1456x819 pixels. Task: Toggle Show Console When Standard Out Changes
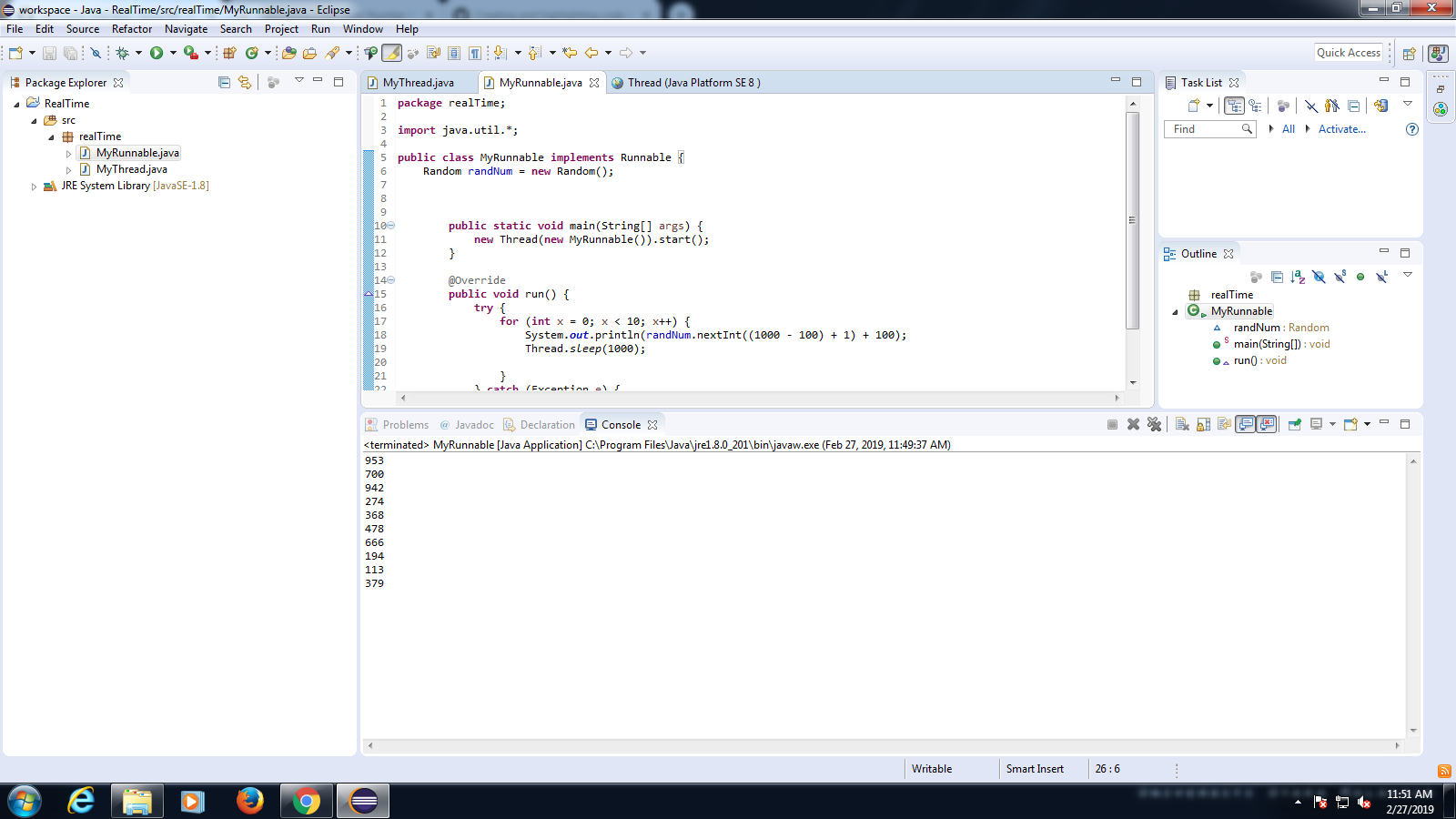click(1246, 424)
